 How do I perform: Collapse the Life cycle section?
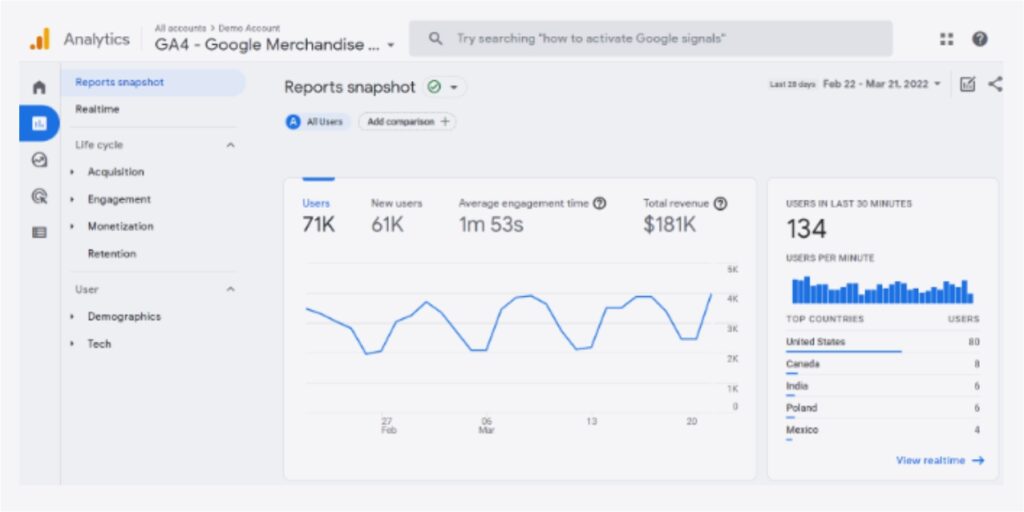click(x=230, y=145)
